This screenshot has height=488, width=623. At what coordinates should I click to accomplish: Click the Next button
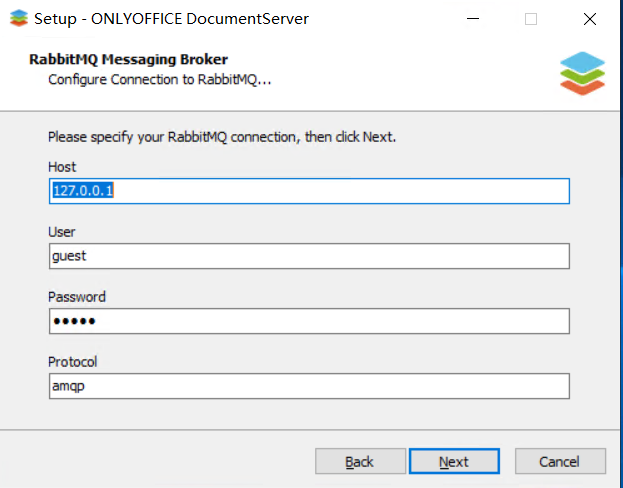[x=454, y=461]
